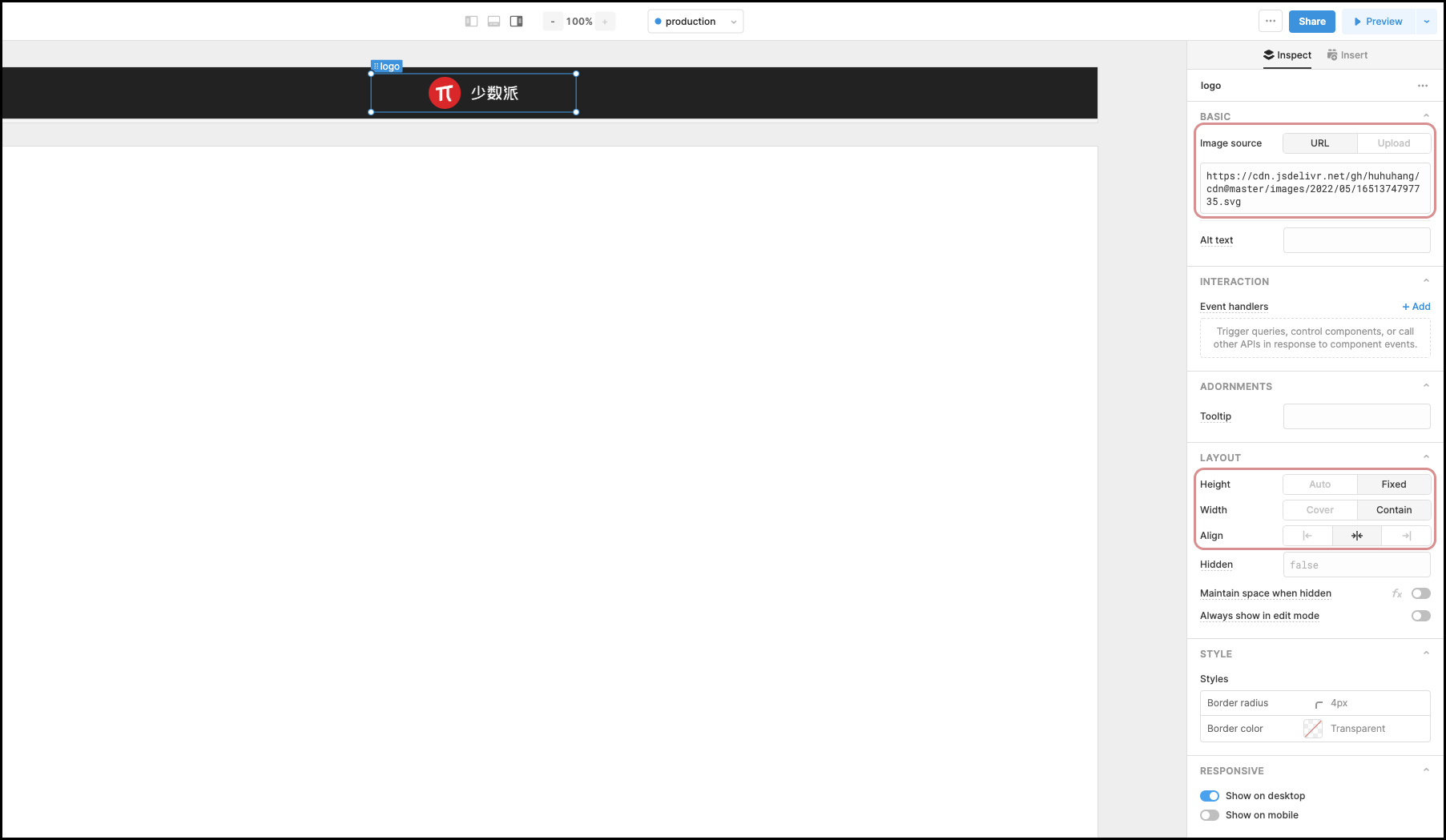The image size is (1446, 840).
Task: Zoom in with the plus button
Action: (605, 22)
